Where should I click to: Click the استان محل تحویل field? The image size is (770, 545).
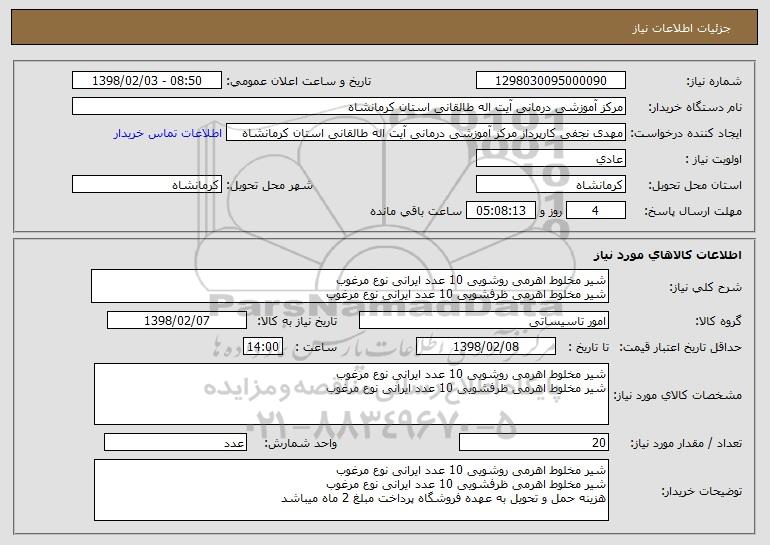click(x=550, y=185)
